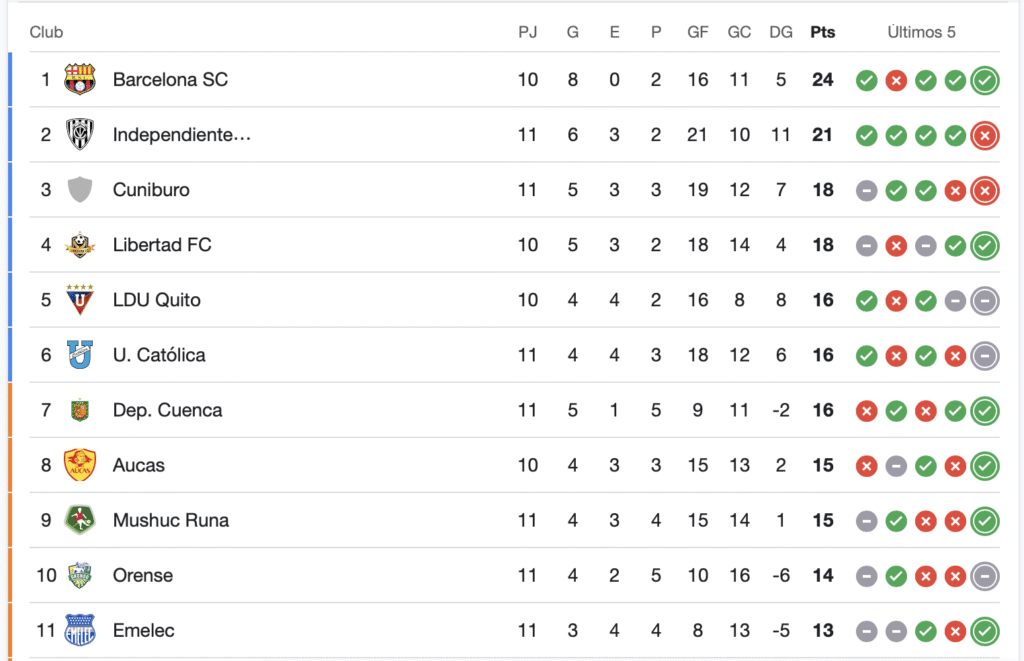Click Independiente's latest loss result icon

[984, 135]
